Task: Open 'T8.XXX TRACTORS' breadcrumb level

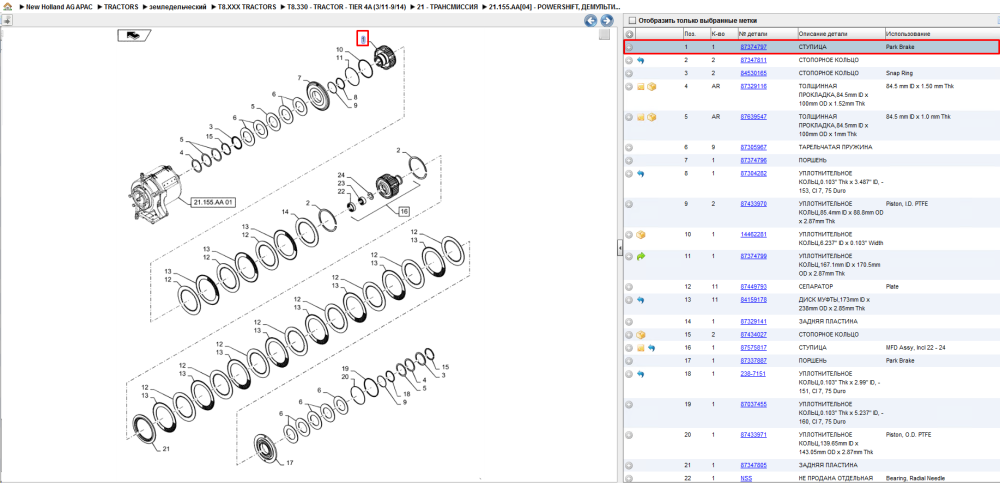Action: click(247, 6)
